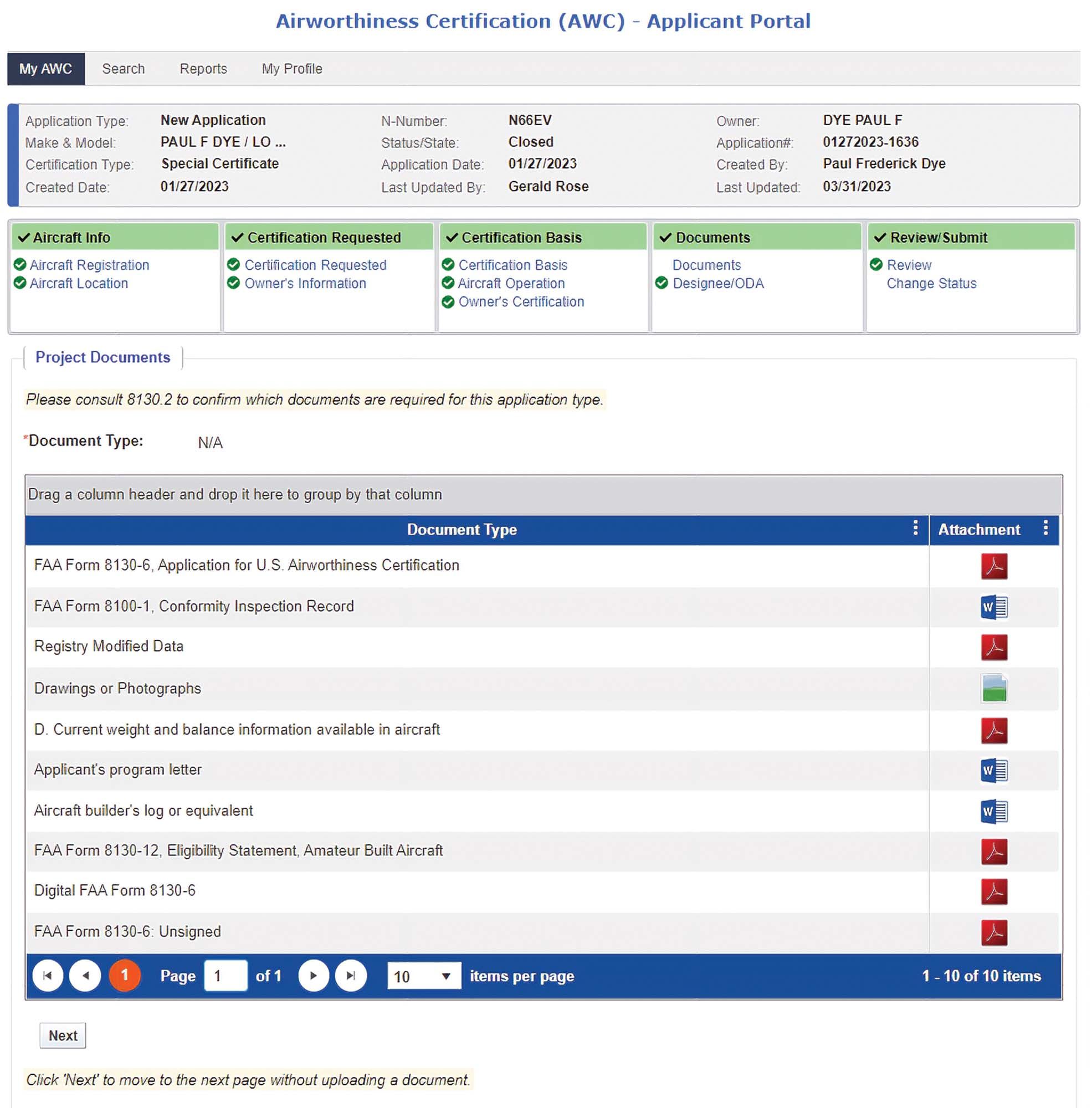Screen dimensions: 1092x1108
Task: Open Document Type column options menu
Action: click(x=915, y=527)
